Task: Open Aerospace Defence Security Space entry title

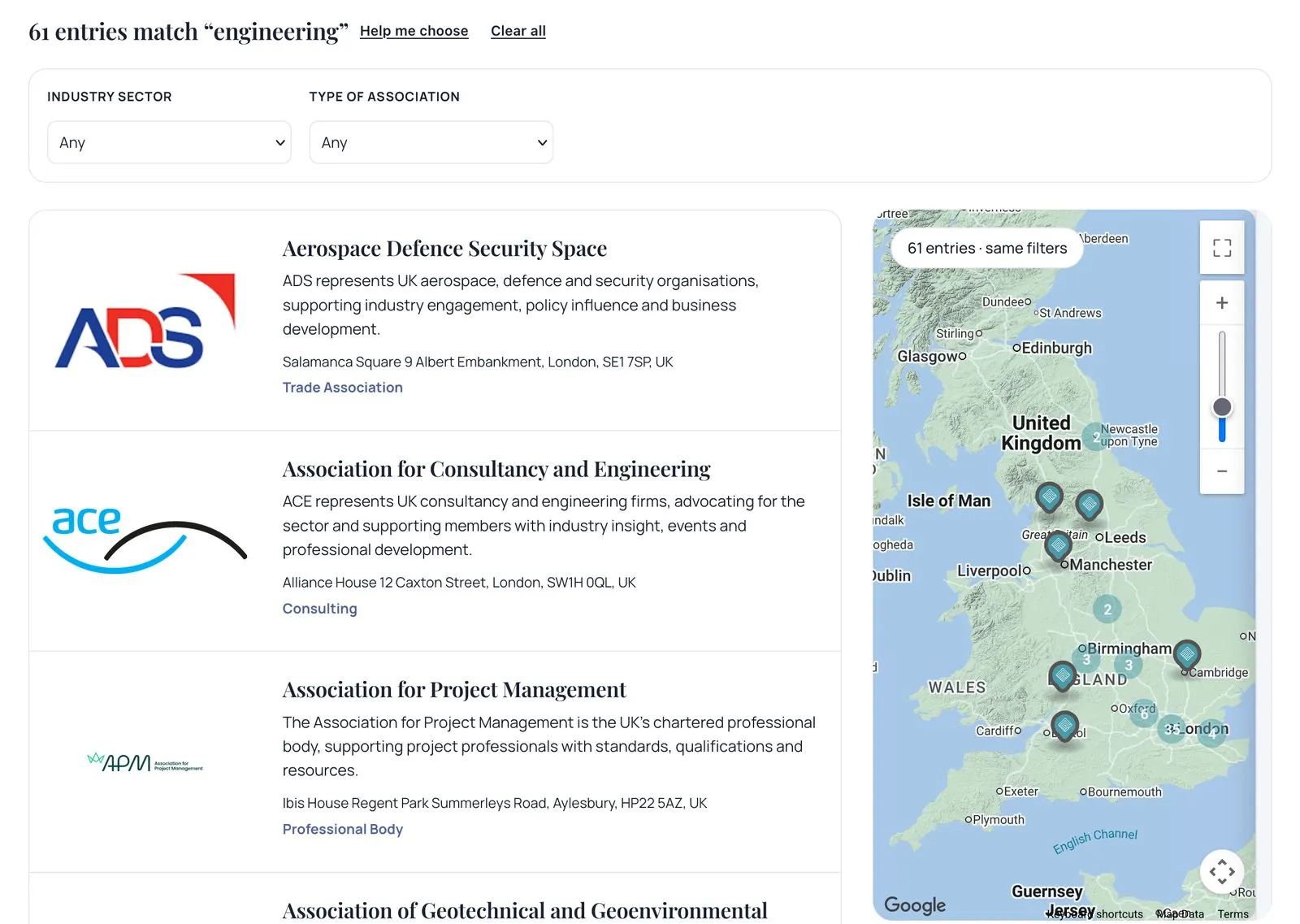Action: click(x=444, y=249)
